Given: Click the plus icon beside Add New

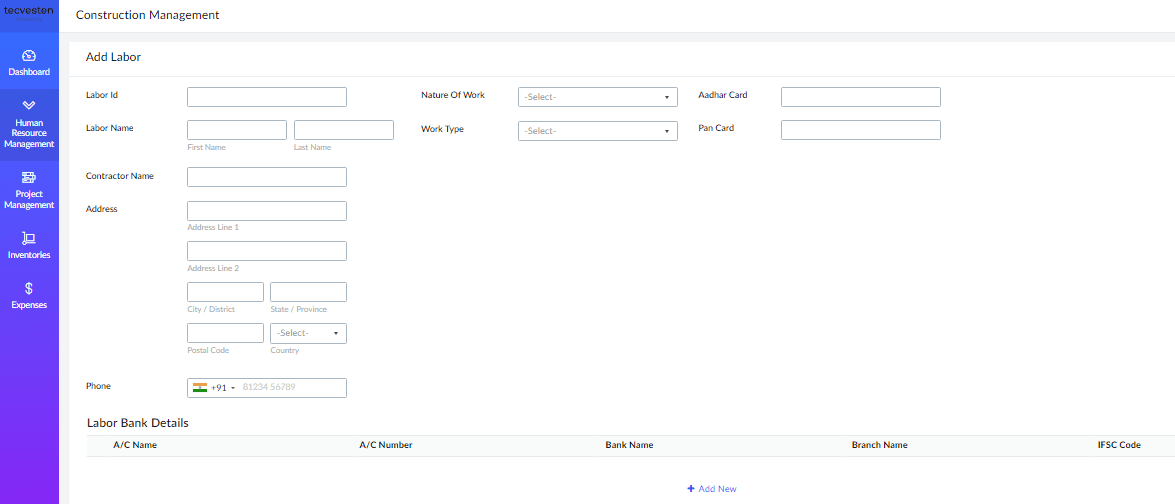Looking at the screenshot, I should tap(690, 489).
